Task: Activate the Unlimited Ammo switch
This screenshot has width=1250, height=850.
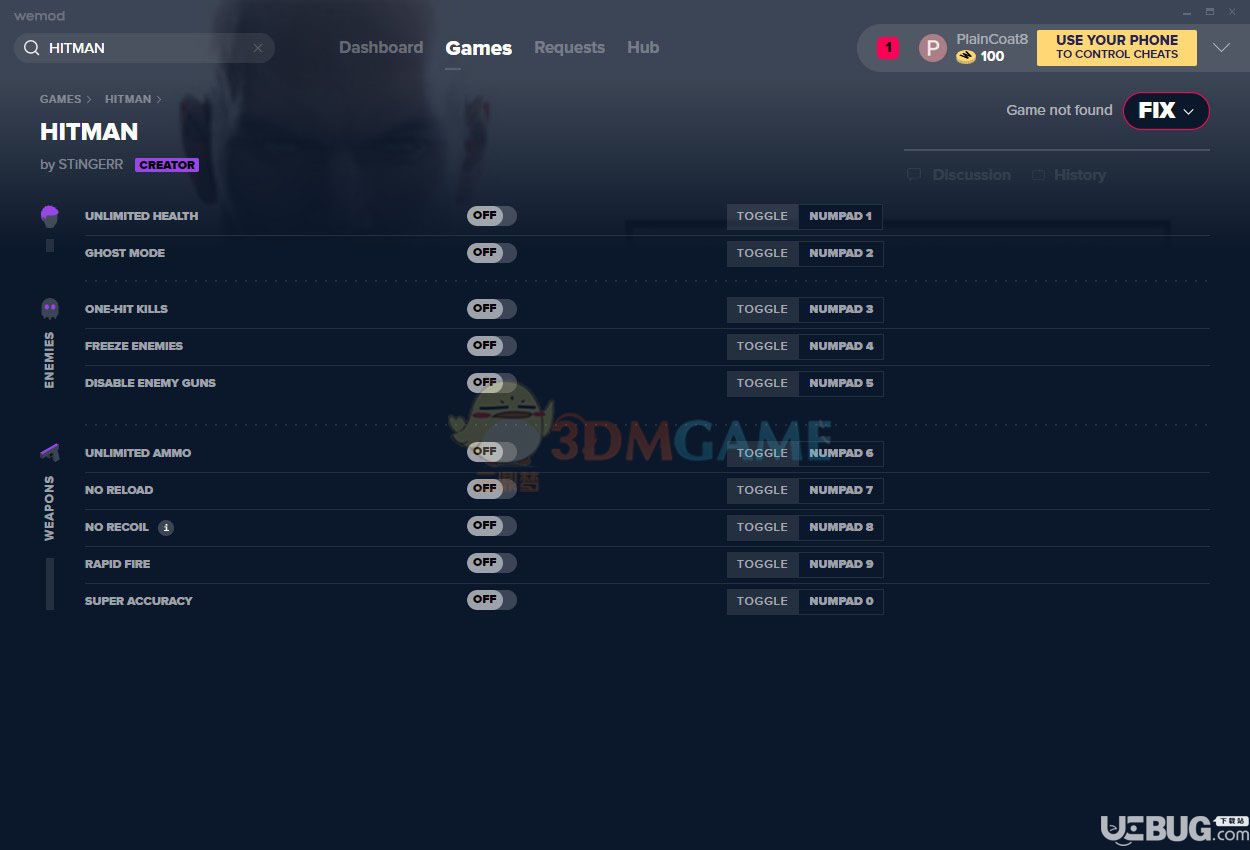Action: pos(492,452)
